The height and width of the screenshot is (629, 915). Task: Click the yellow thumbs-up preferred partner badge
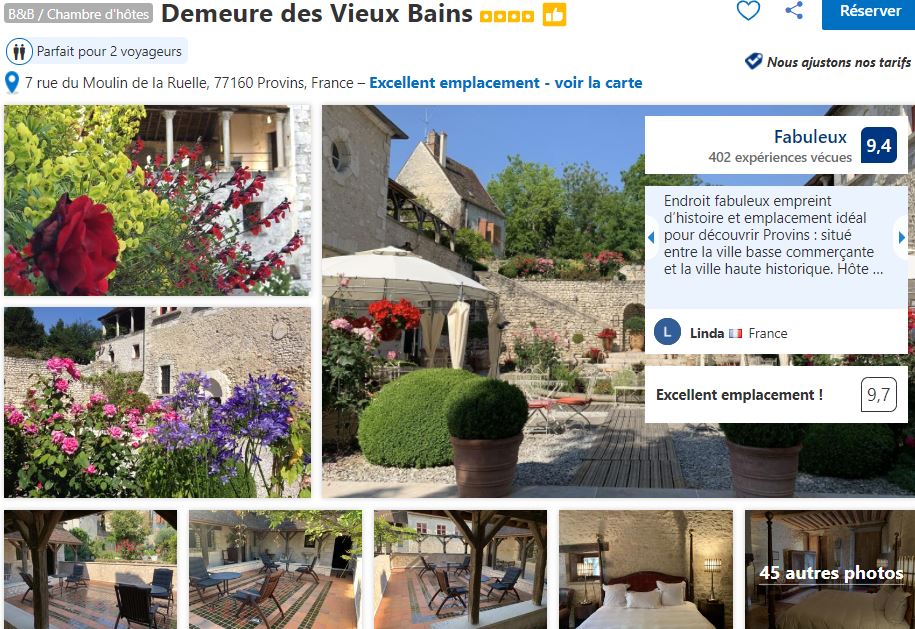click(554, 15)
